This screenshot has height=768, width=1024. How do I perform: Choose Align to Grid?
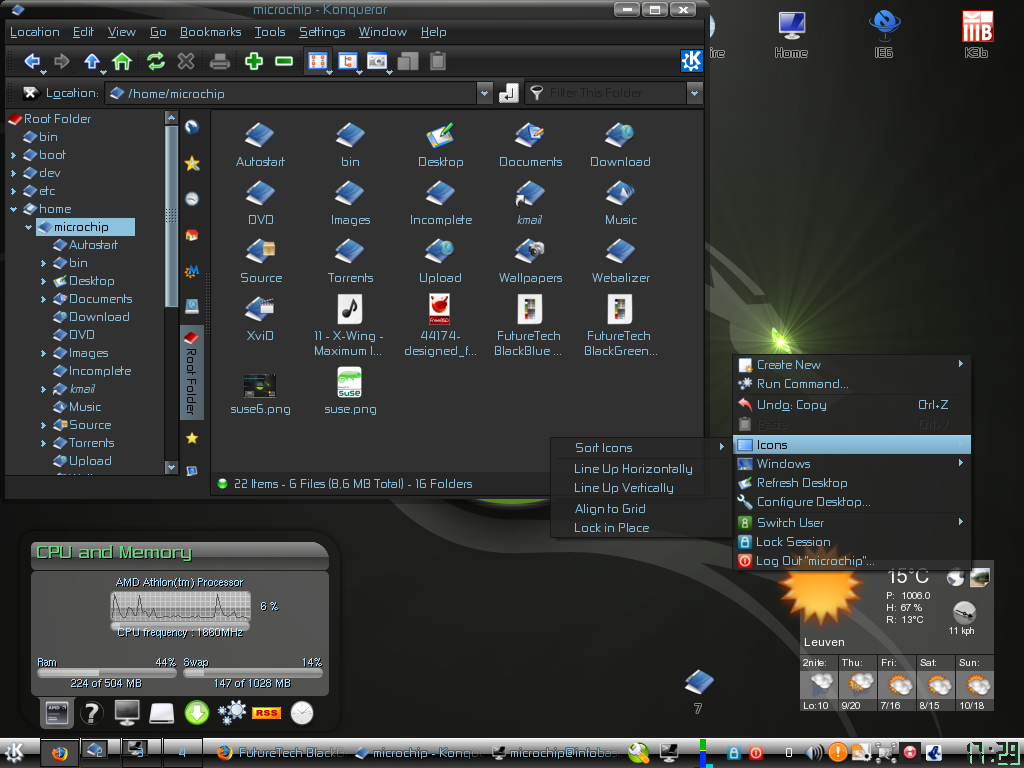click(640, 509)
